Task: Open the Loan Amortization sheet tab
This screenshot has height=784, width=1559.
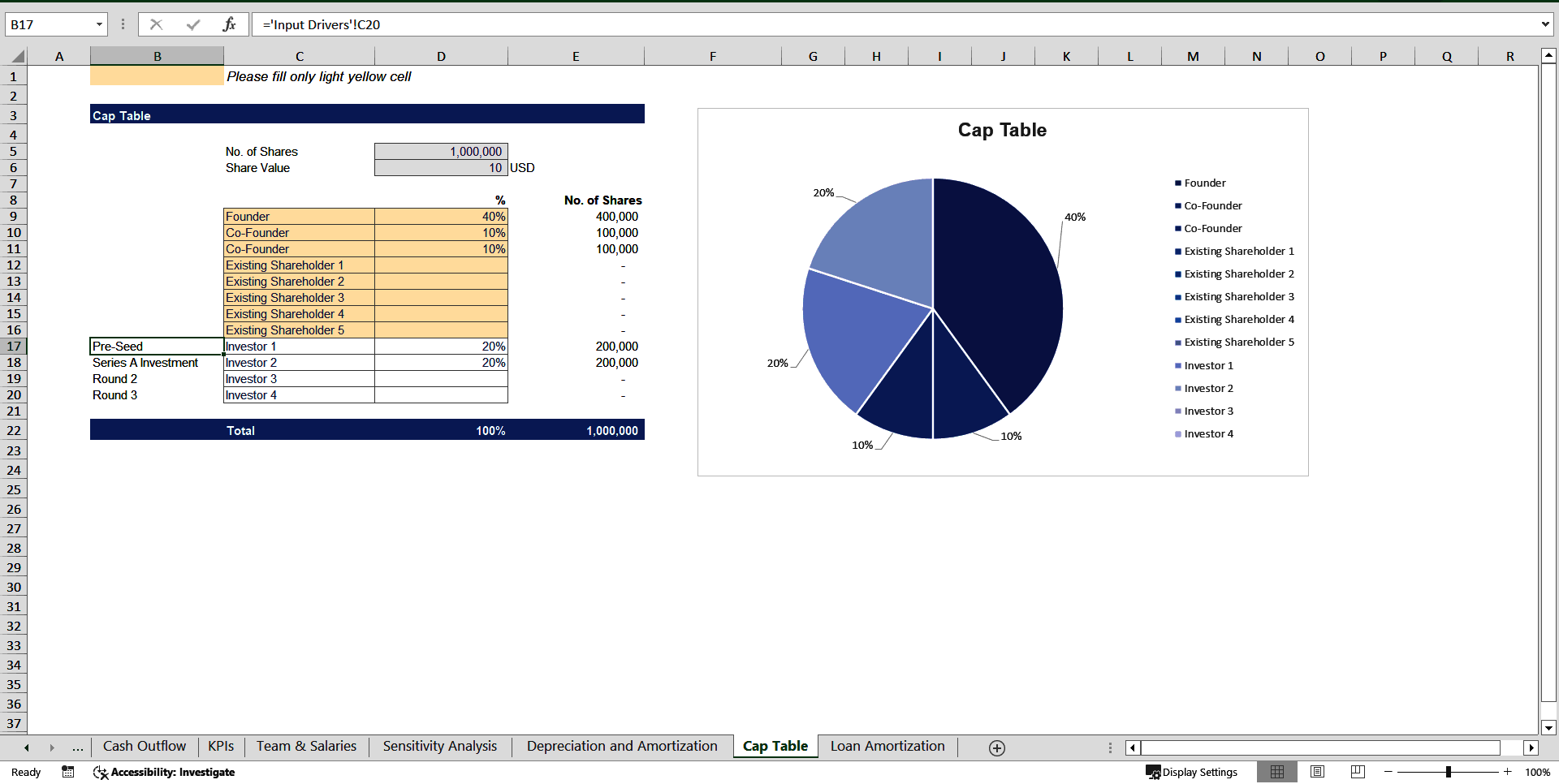Action: [x=887, y=746]
